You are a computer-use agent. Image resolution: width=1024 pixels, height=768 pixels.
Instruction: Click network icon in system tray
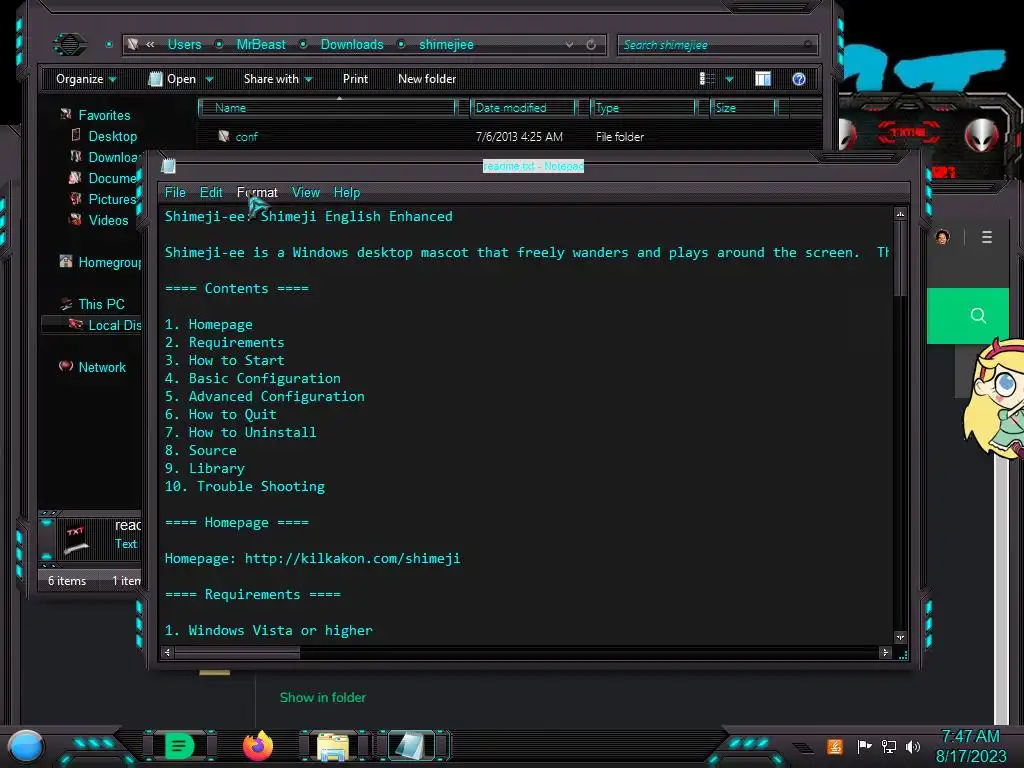(x=888, y=746)
